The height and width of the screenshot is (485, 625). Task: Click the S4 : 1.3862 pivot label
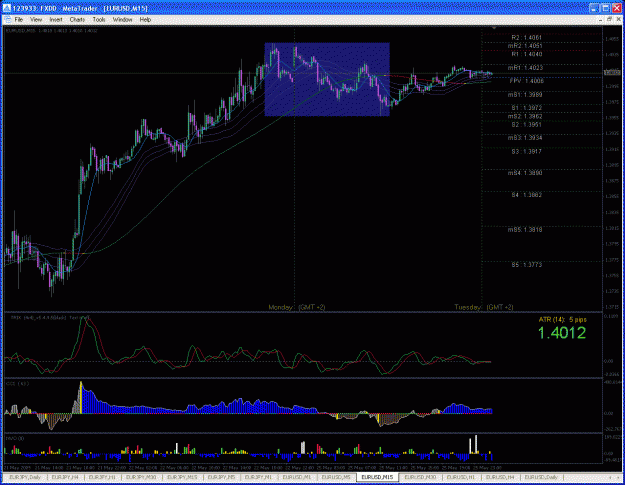point(527,195)
